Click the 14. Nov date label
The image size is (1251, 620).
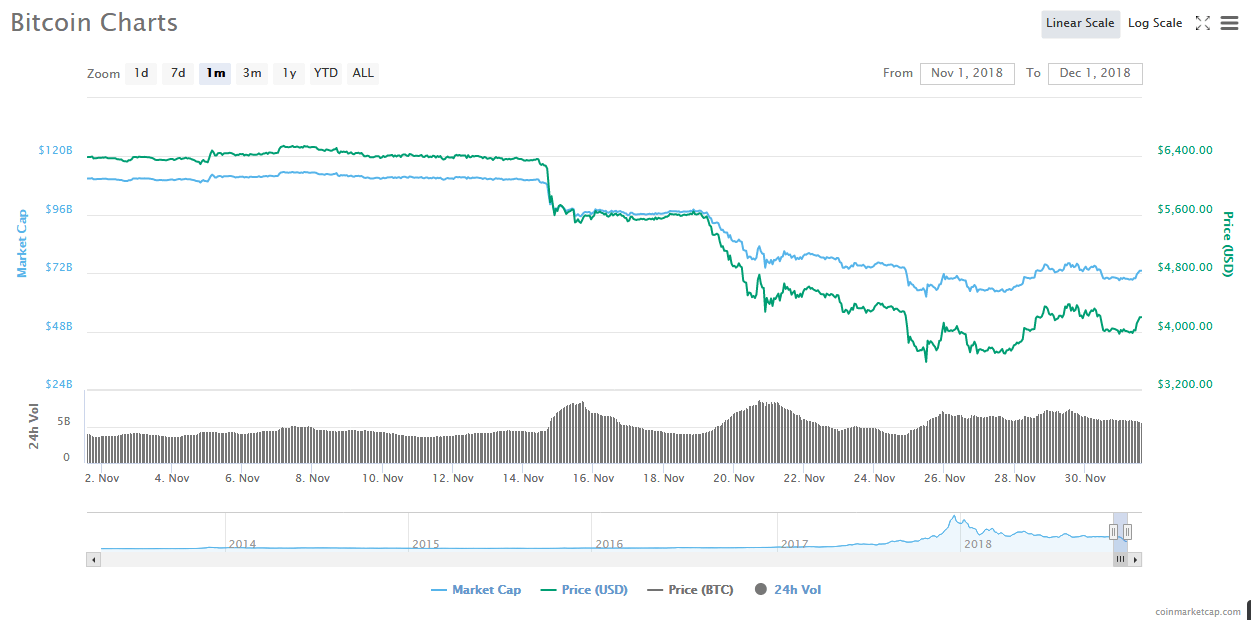[x=523, y=478]
